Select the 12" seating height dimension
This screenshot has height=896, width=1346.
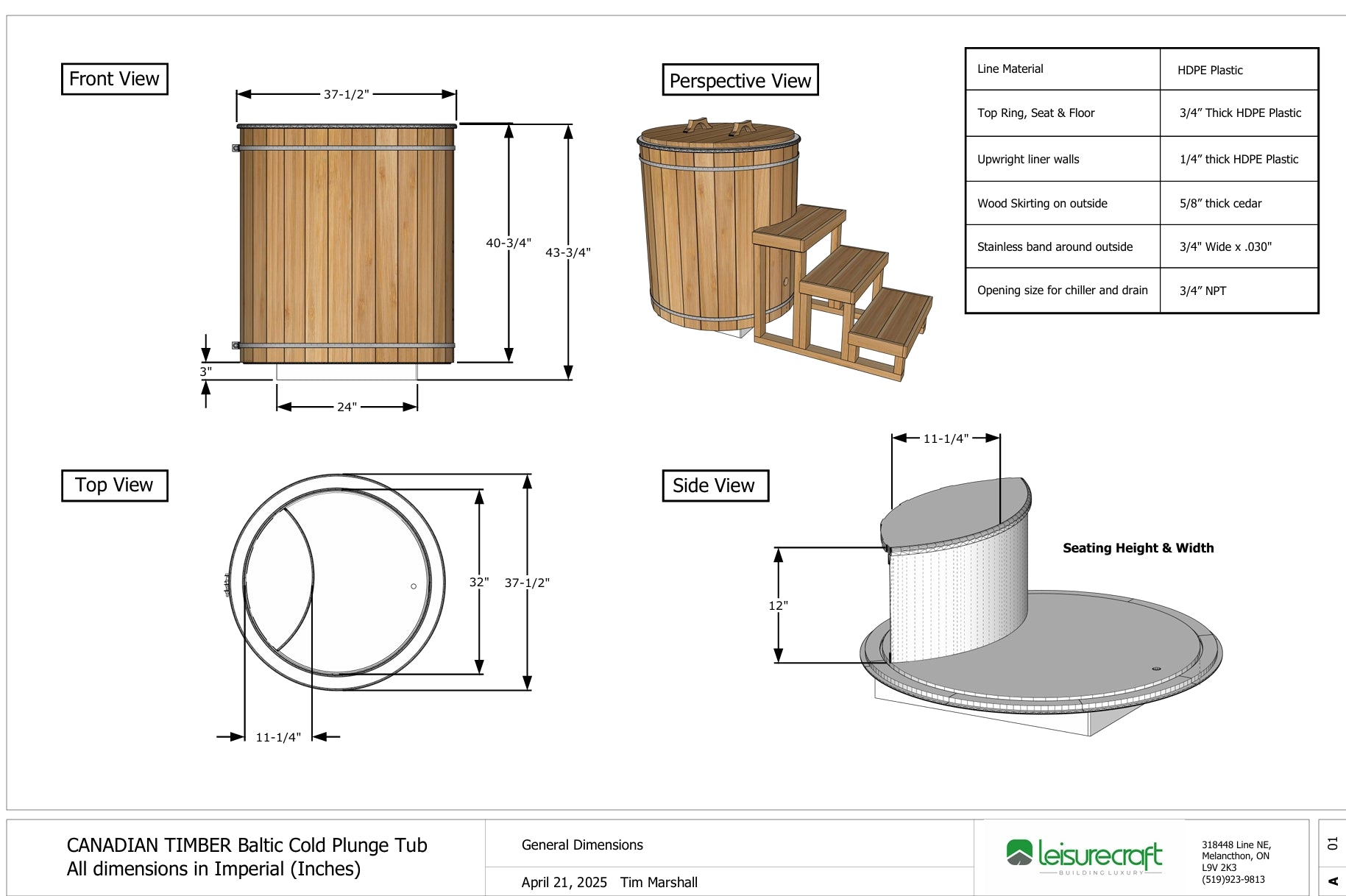[x=778, y=605]
